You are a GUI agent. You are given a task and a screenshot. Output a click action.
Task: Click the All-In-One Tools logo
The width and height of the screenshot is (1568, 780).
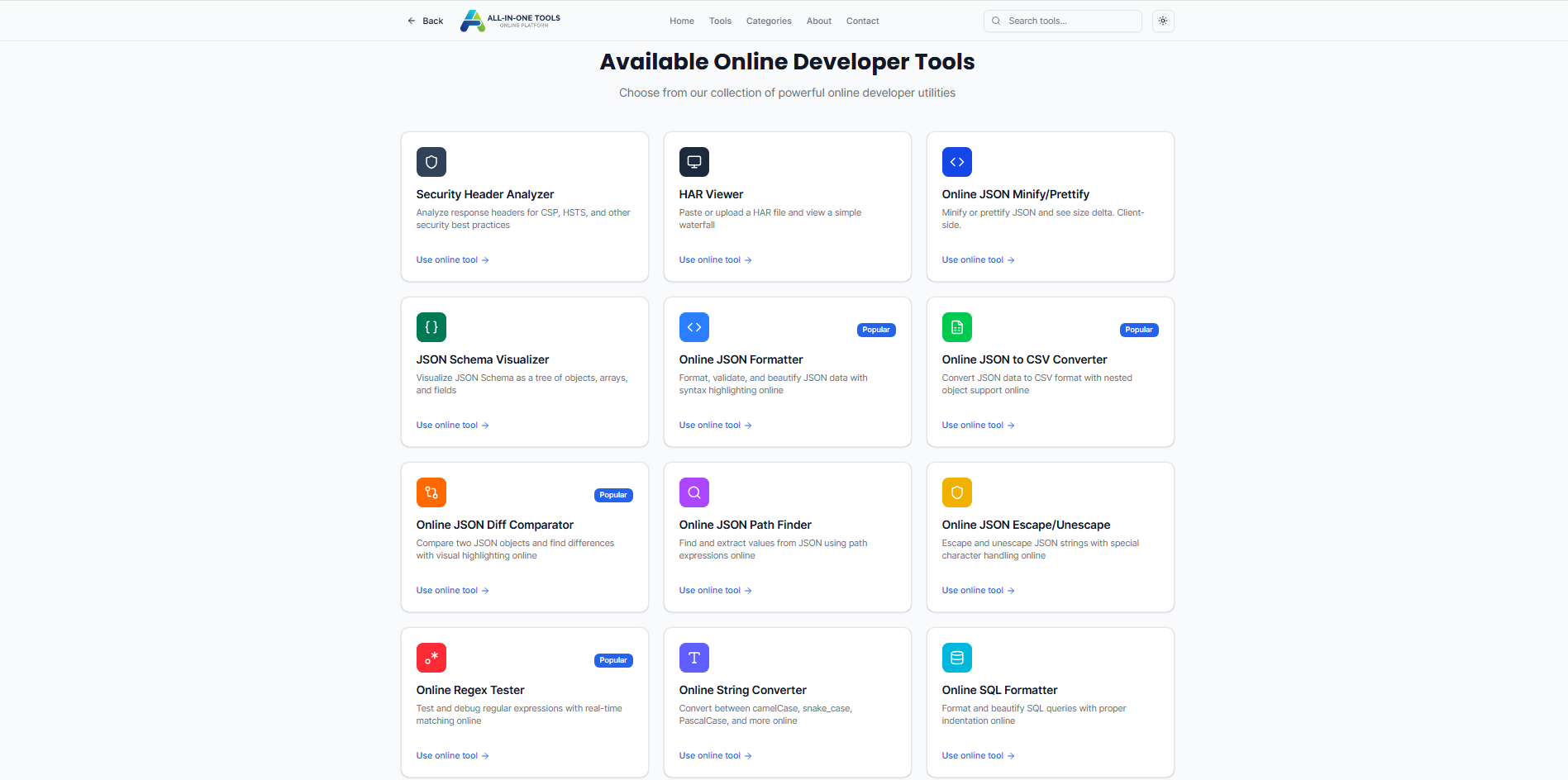509,21
